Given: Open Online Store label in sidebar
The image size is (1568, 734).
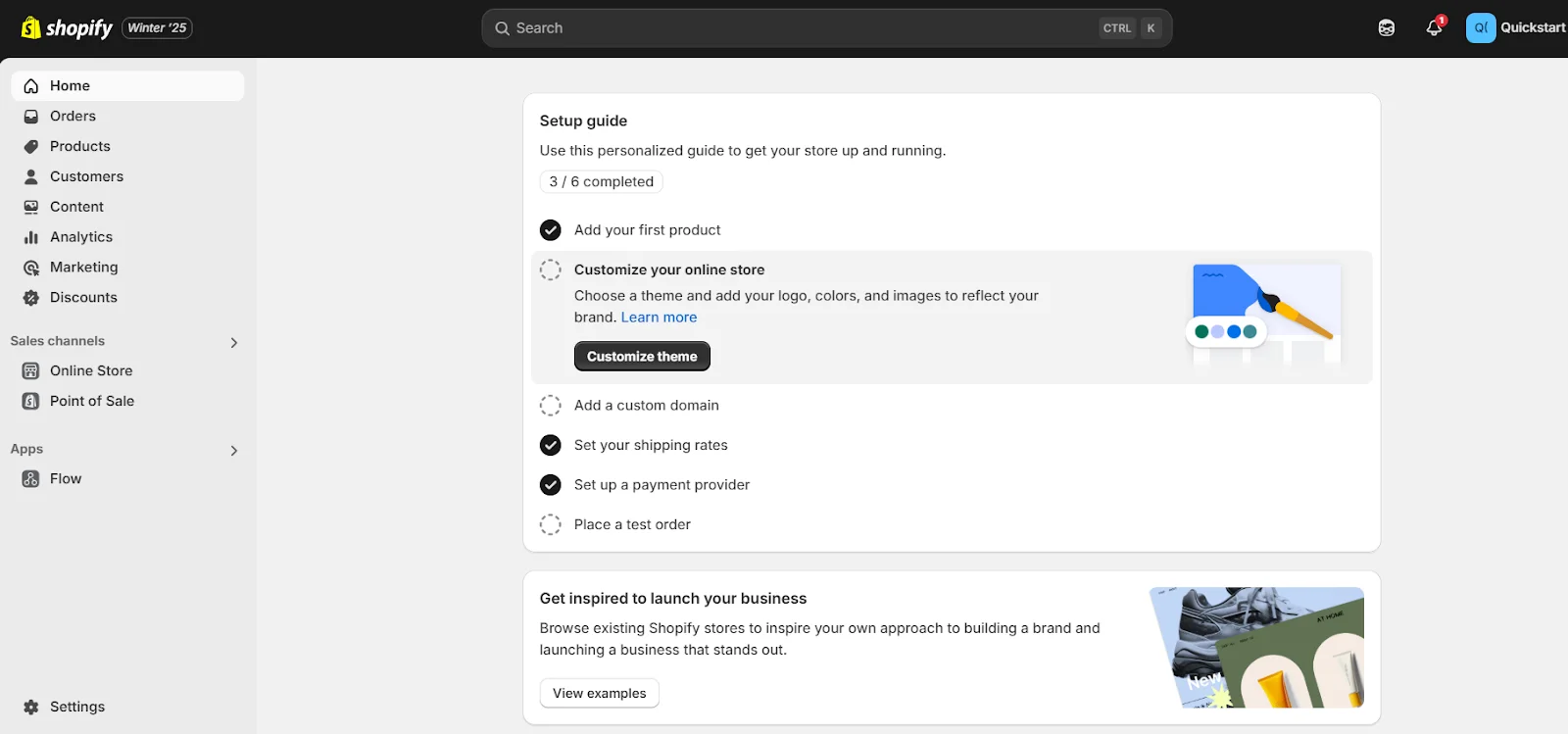Looking at the screenshot, I should point(91,371).
